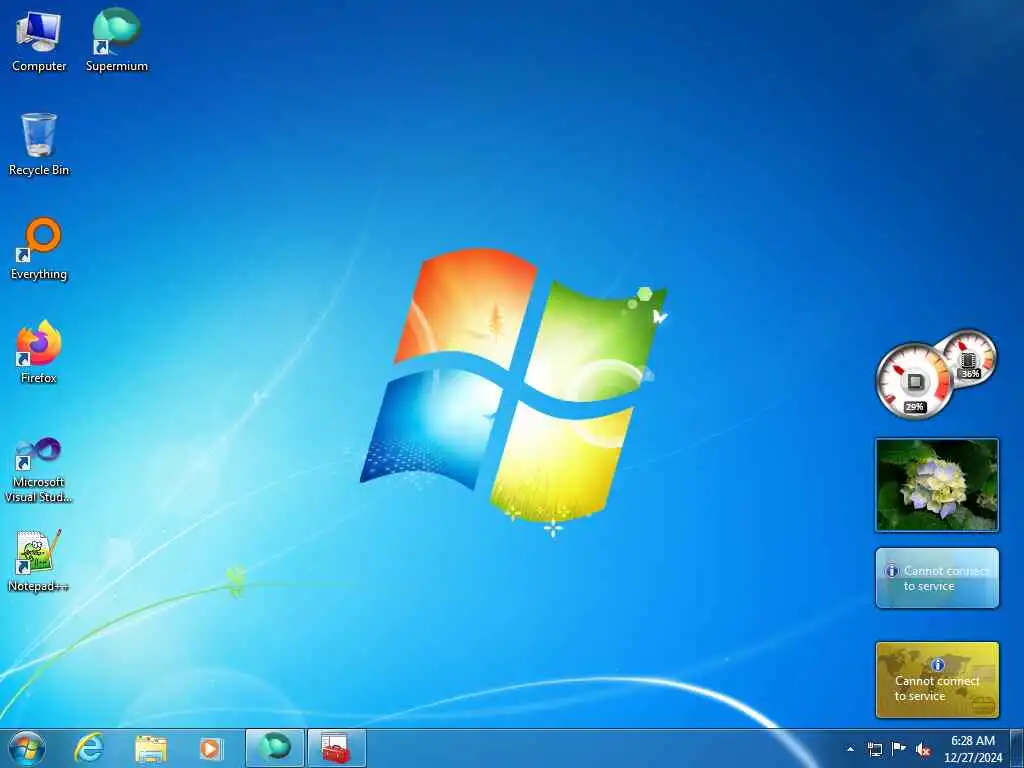Click the Notepad++ label text
This screenshot has height=768, width=1024.
39,586
